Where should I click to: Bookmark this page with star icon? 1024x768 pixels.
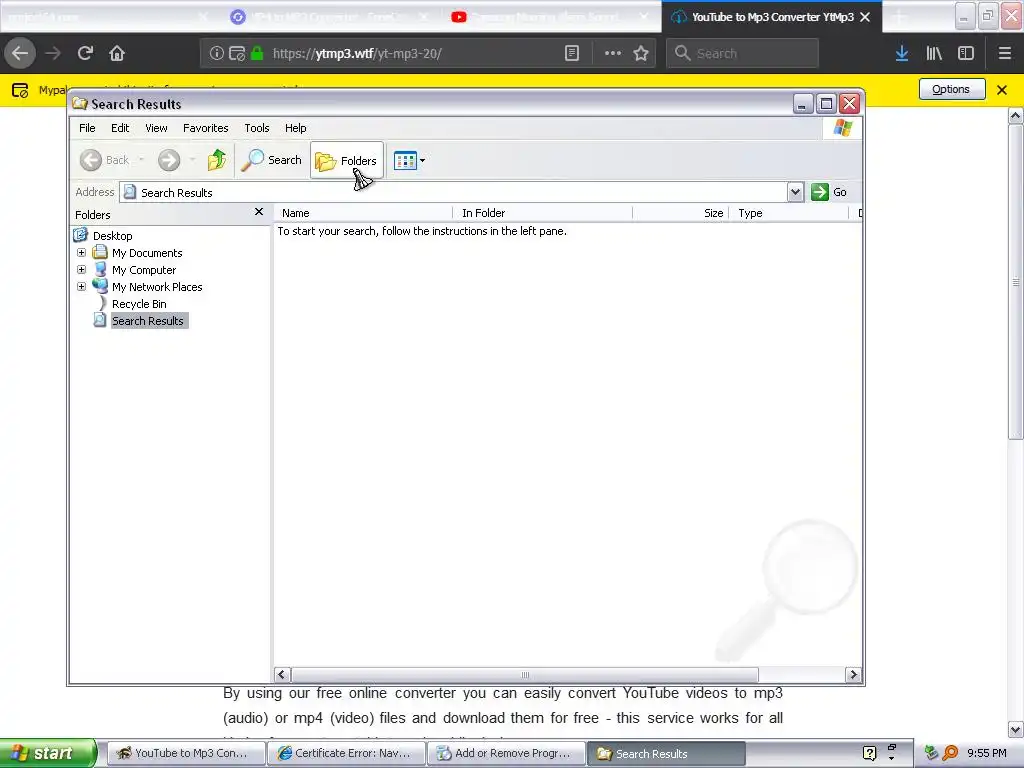point(641,54)
